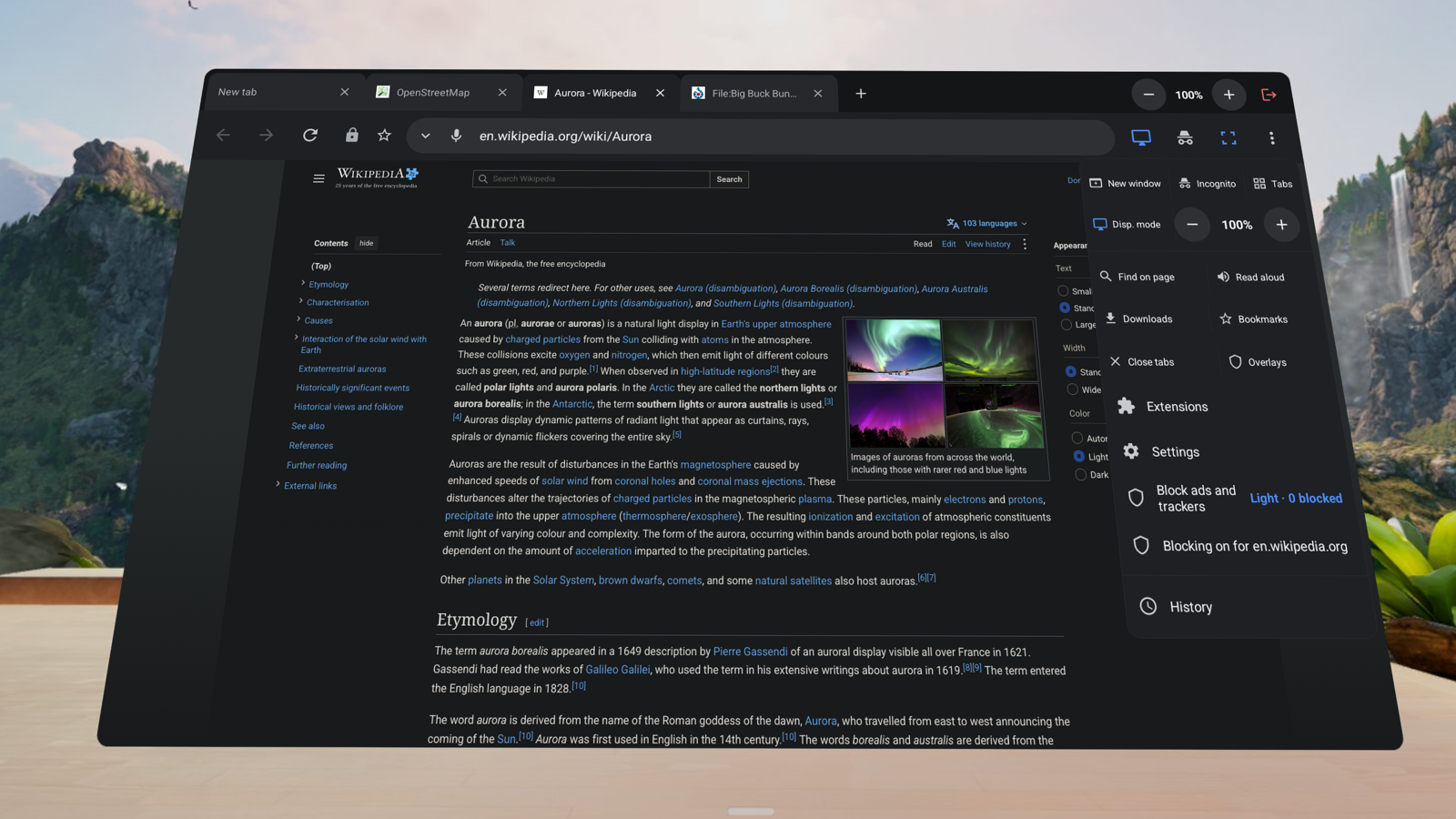Activate voice search microphone icon
1456x819 pixels.
[456, 136]
